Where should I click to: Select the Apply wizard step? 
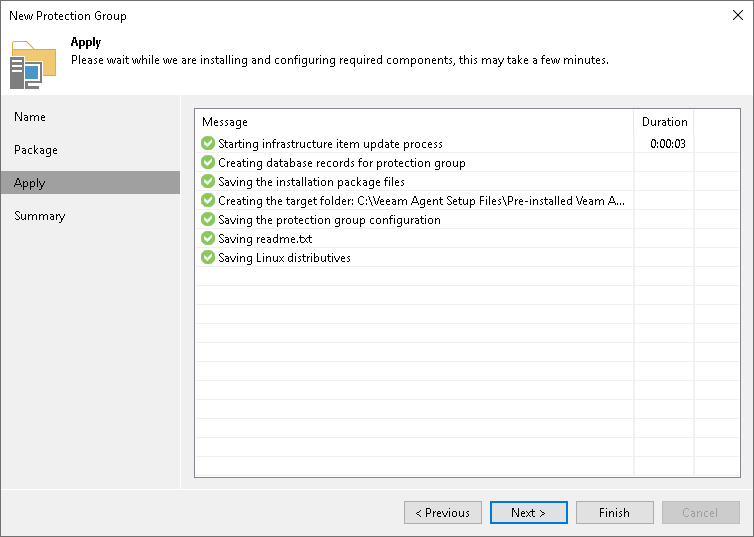pyautogui.click(x=90, y=183)
